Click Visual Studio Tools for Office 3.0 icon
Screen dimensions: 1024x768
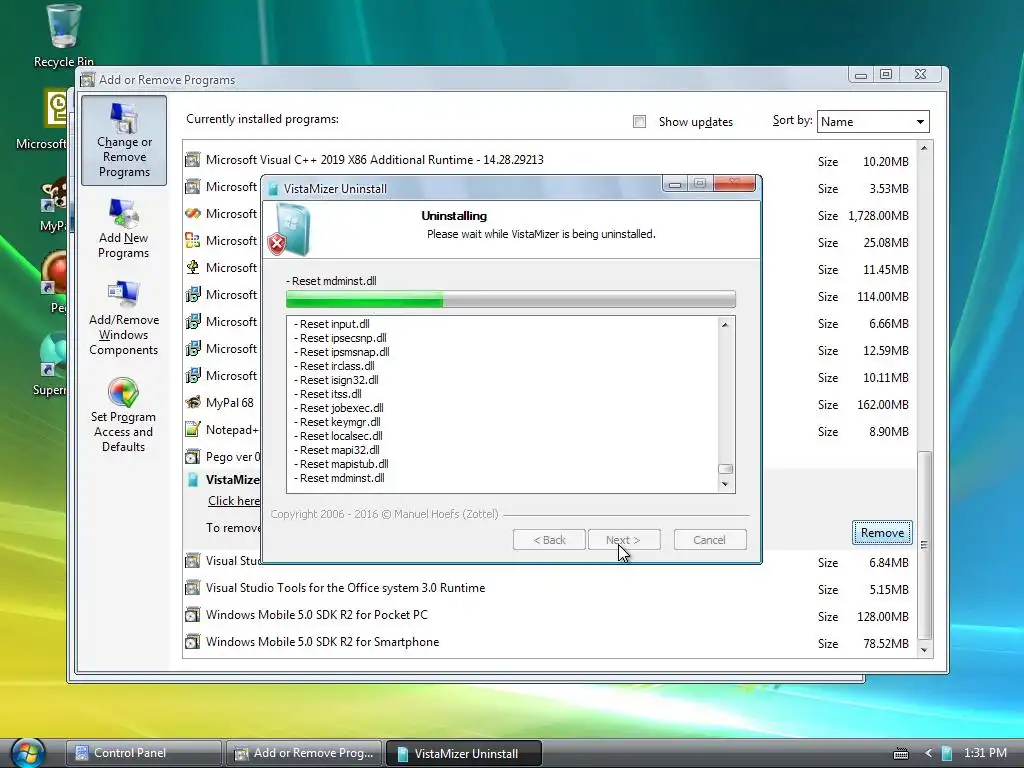[x=193, y=588]
